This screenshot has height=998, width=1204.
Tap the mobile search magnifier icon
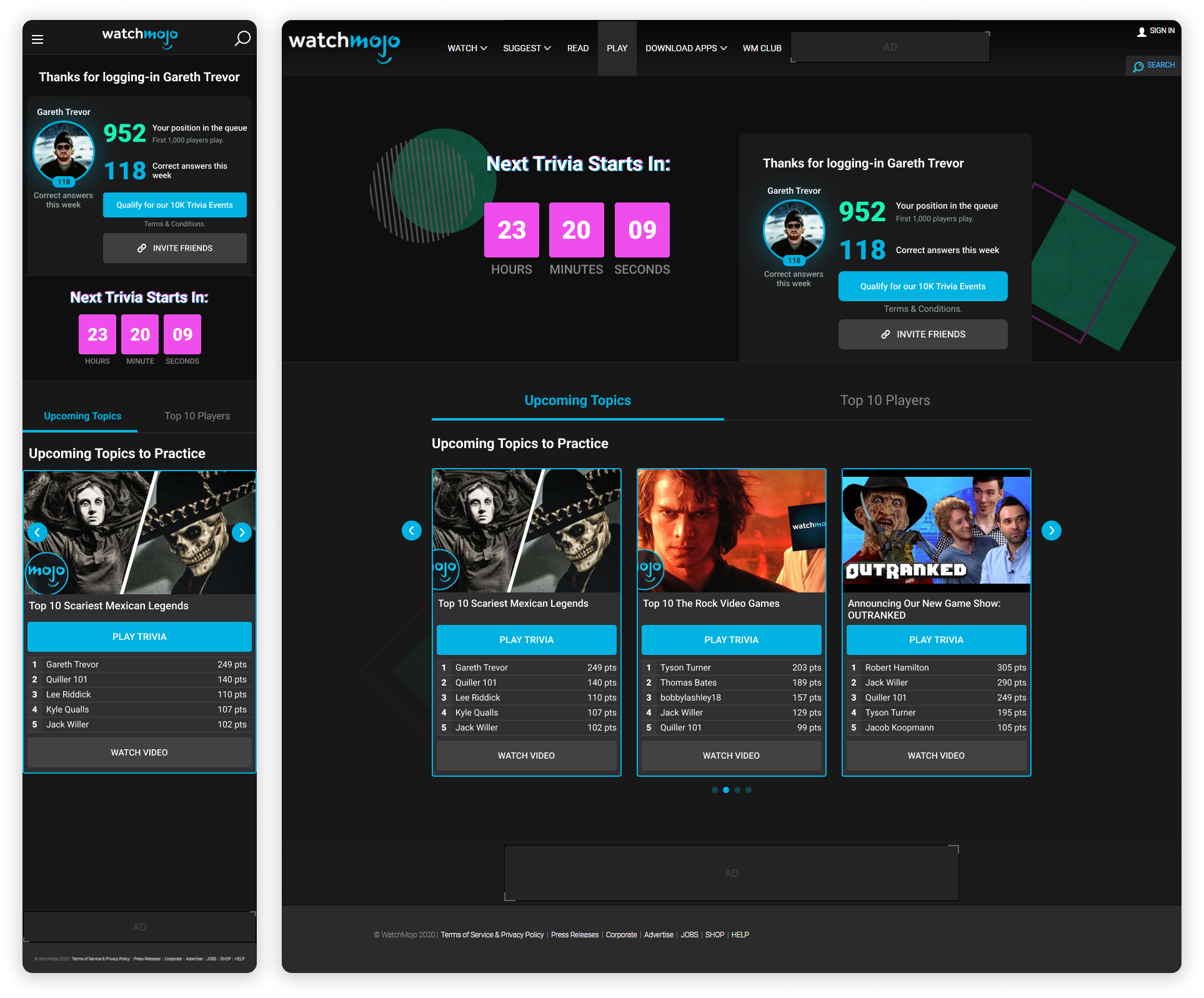[242, 39]
